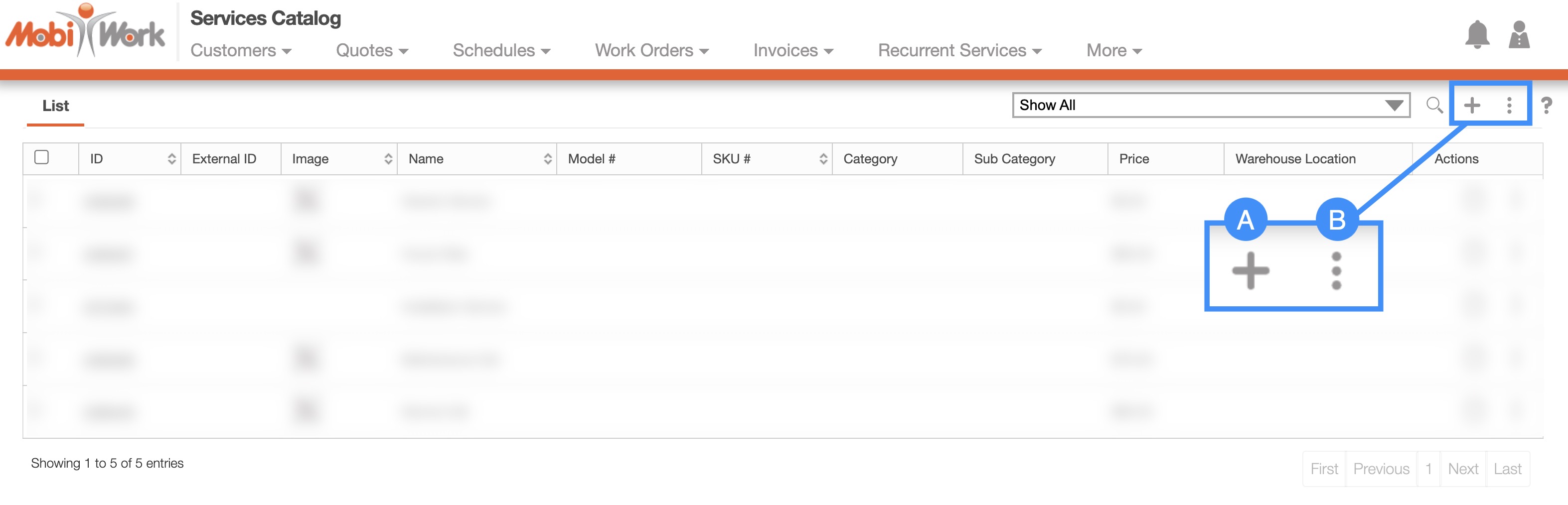The image size is (1568, 505).
Task: Open the More menu
Action: pyautogui.click(x=1113, y=50)
